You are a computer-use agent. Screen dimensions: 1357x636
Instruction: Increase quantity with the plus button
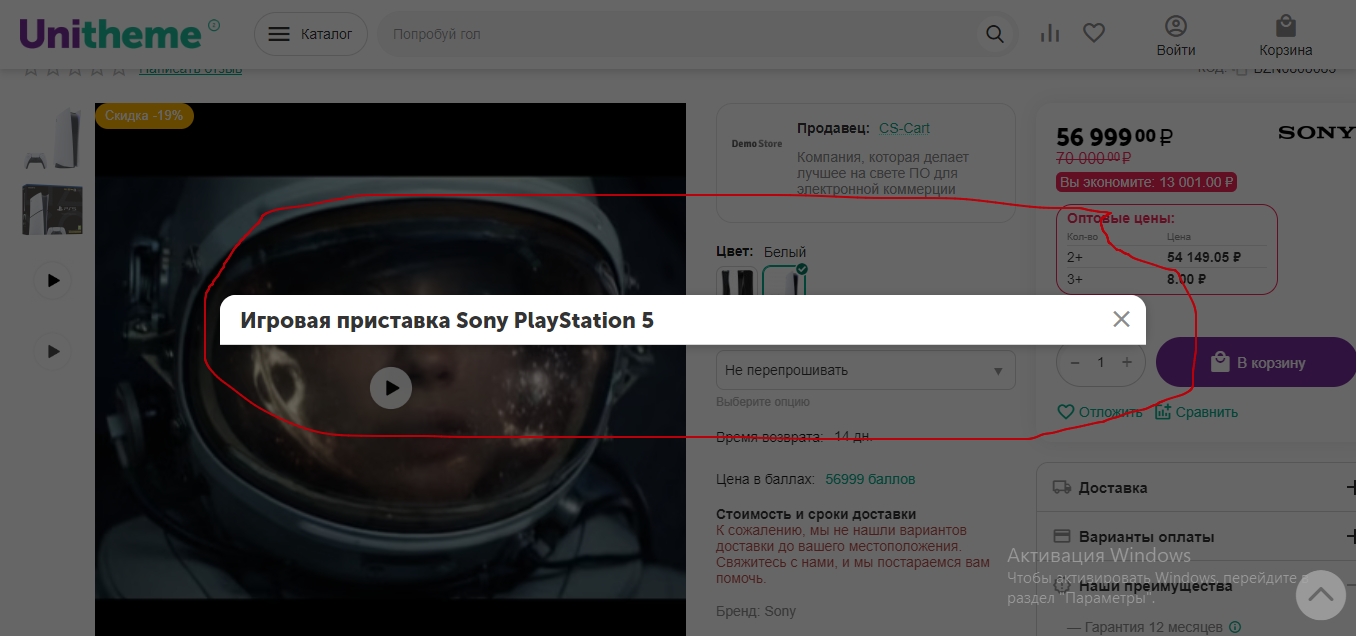coord(1127,362)
